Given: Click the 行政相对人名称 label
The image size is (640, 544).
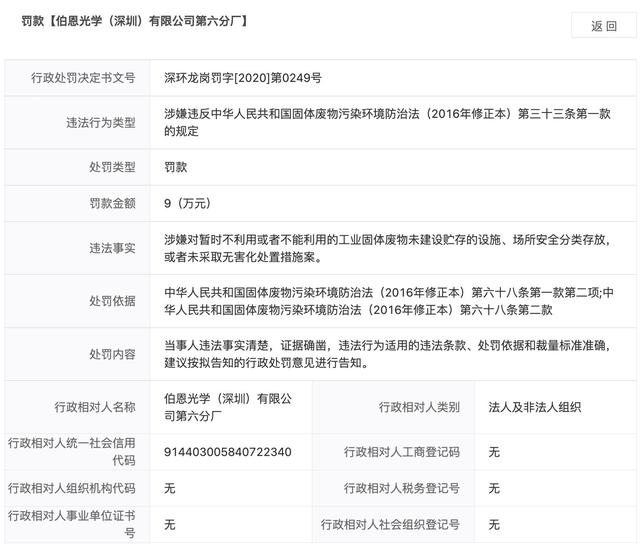Looking at the screenshot, I should click(95, 407).
